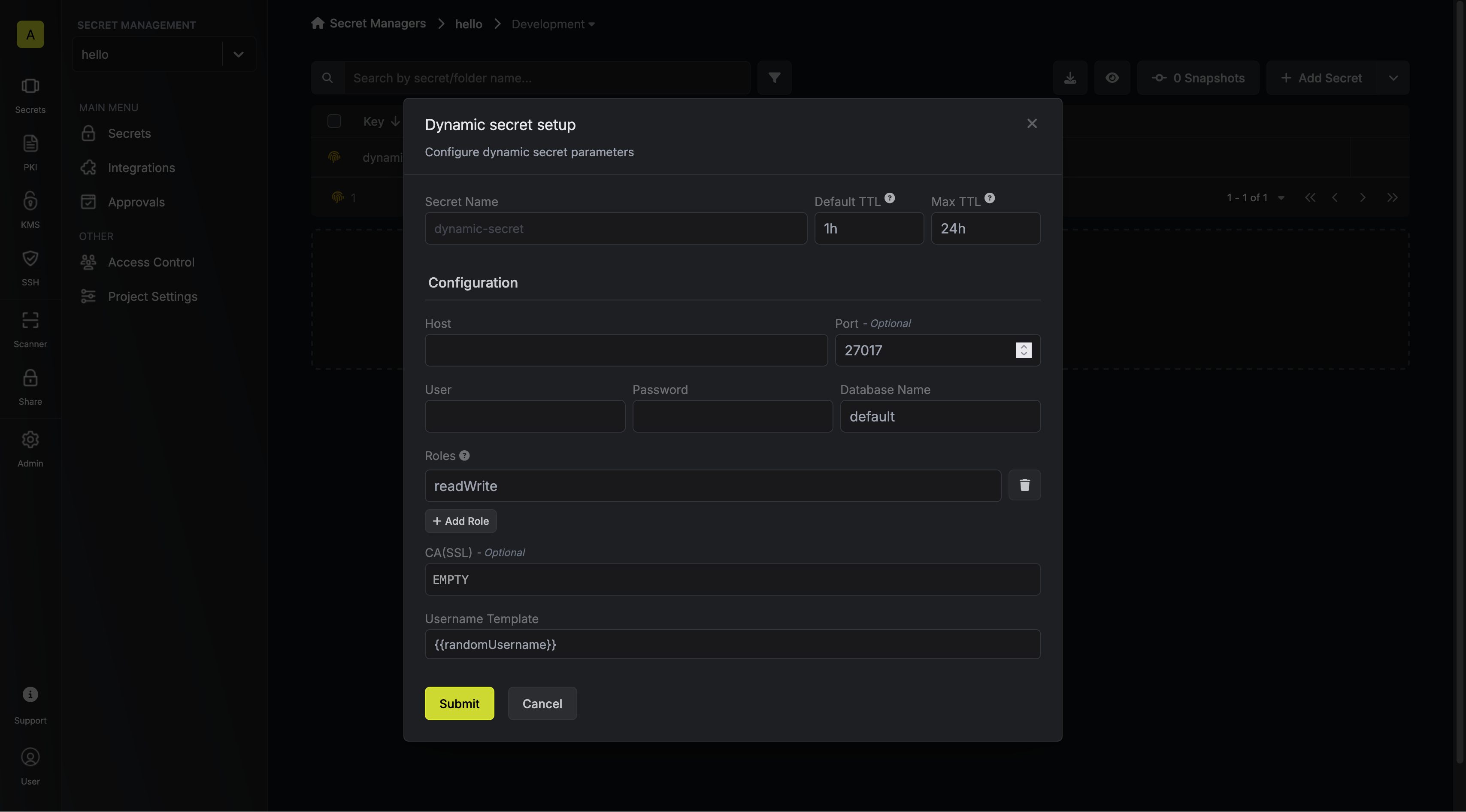Click the page vertical scrollbar
The width and height of the screenshot is (1466, 812).
1460,381
